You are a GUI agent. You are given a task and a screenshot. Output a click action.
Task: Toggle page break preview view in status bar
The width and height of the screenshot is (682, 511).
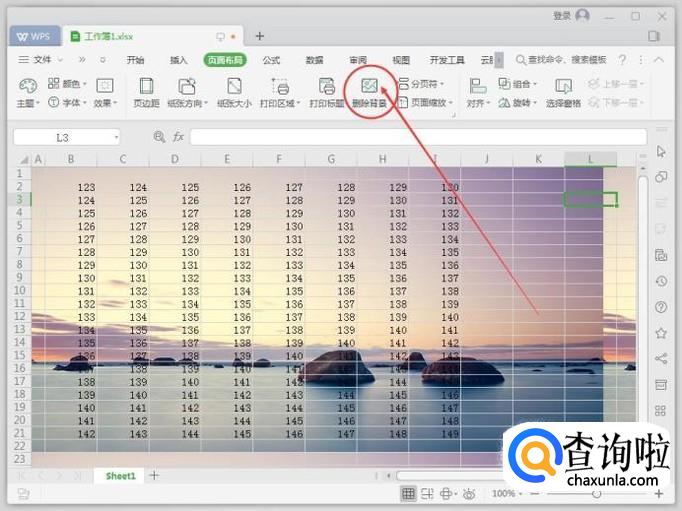tap(429, 493)
